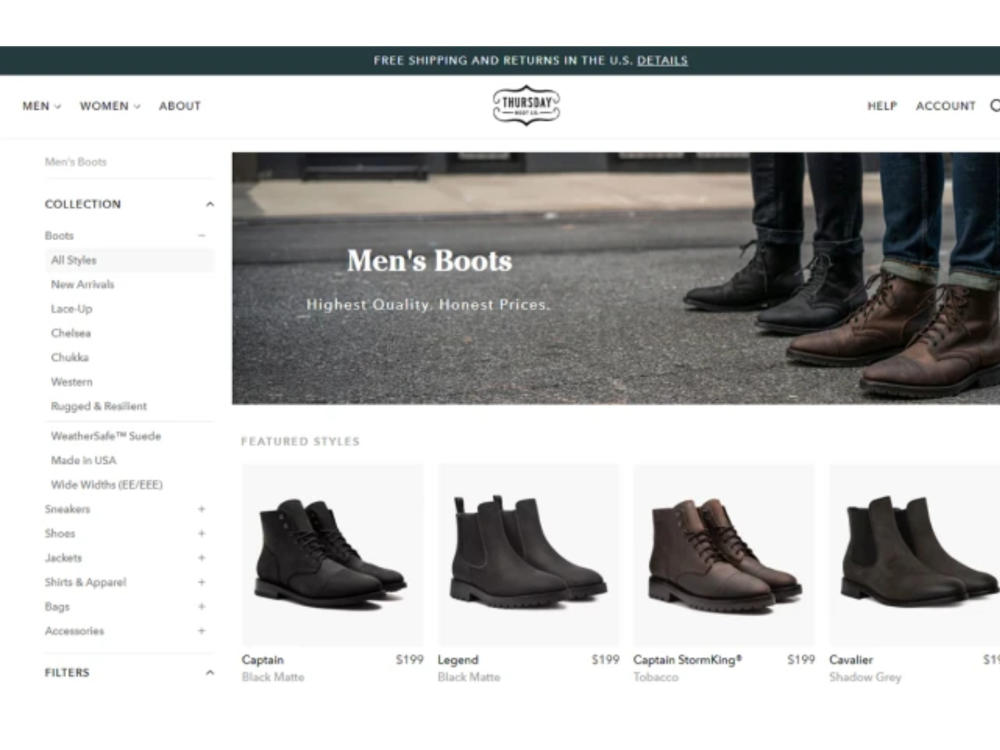Expand the Shoes category plus icon
Screen dimensions: 1000x750
[202, 533]
